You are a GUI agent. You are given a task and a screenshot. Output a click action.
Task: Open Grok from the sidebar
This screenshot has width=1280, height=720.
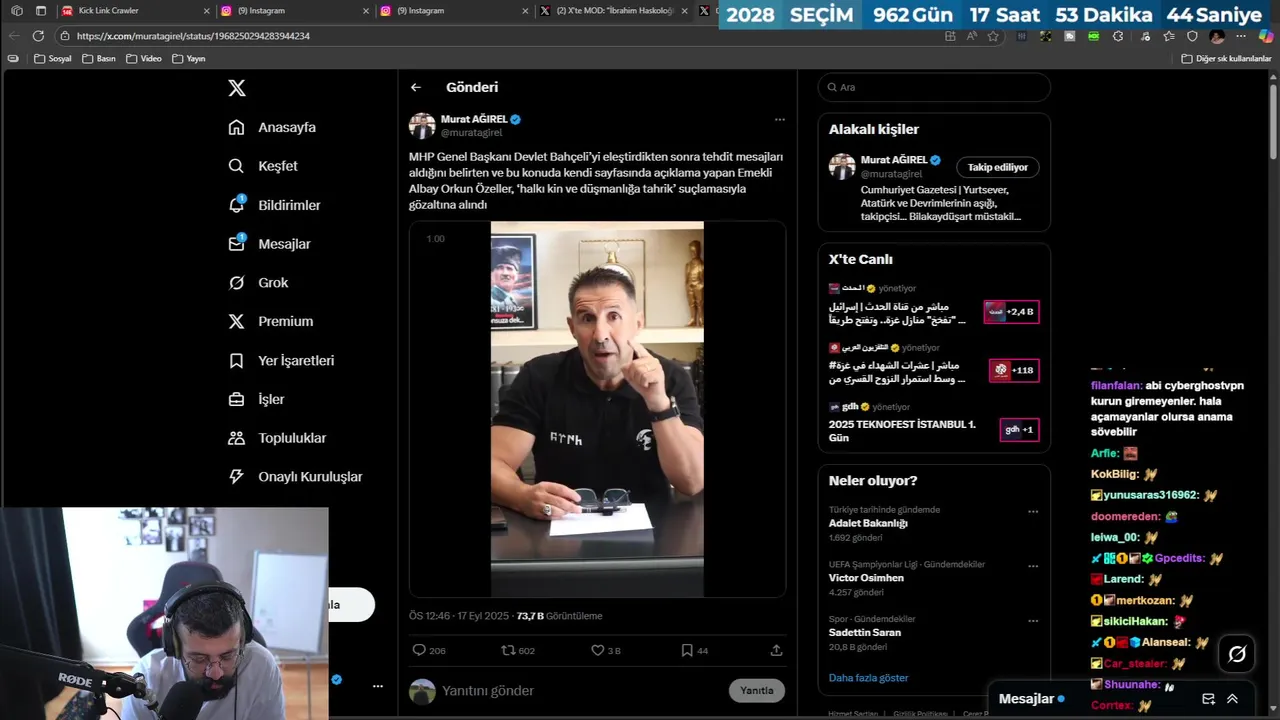(x=258, y=283)
